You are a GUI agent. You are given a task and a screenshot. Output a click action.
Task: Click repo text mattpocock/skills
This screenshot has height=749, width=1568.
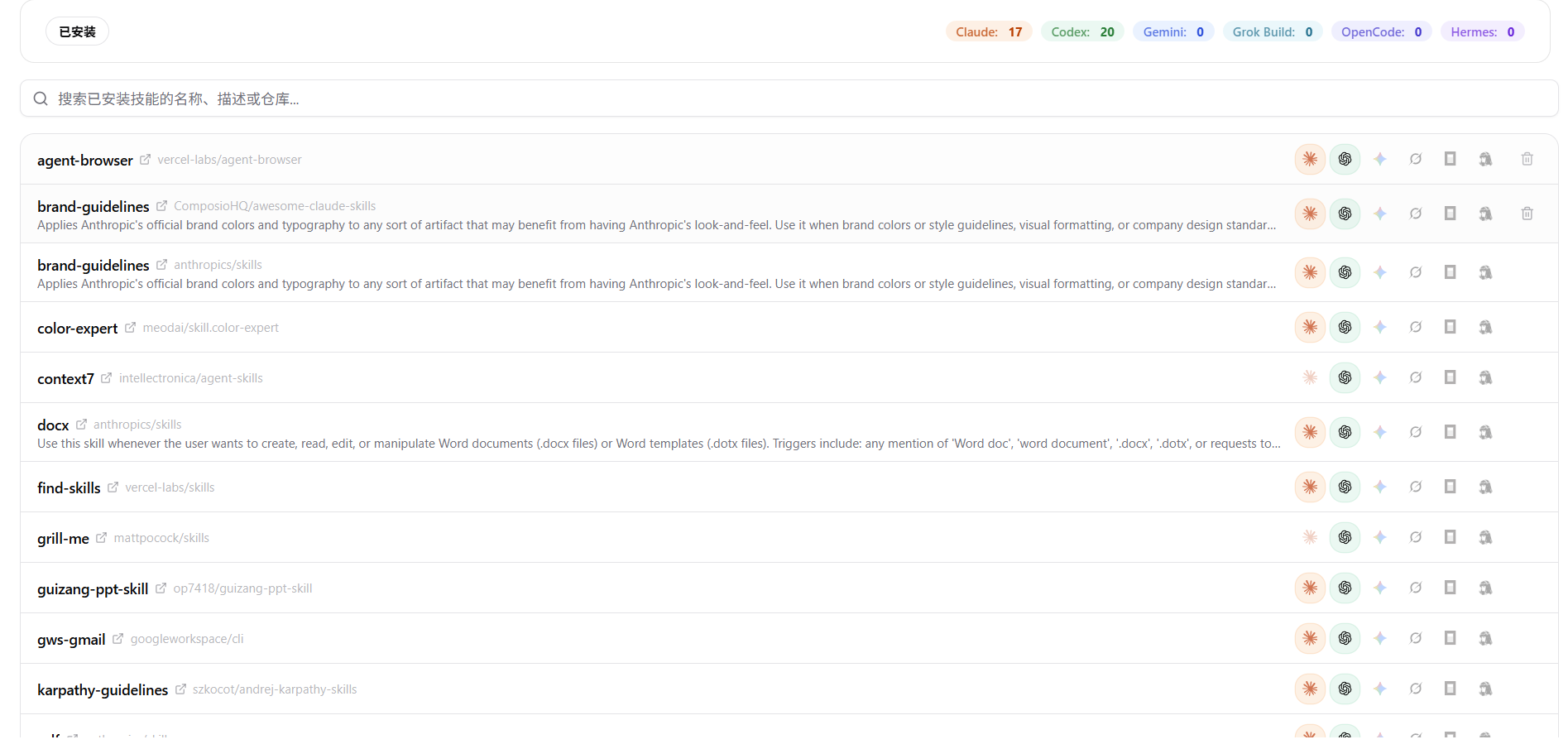(x=161, y=538)
